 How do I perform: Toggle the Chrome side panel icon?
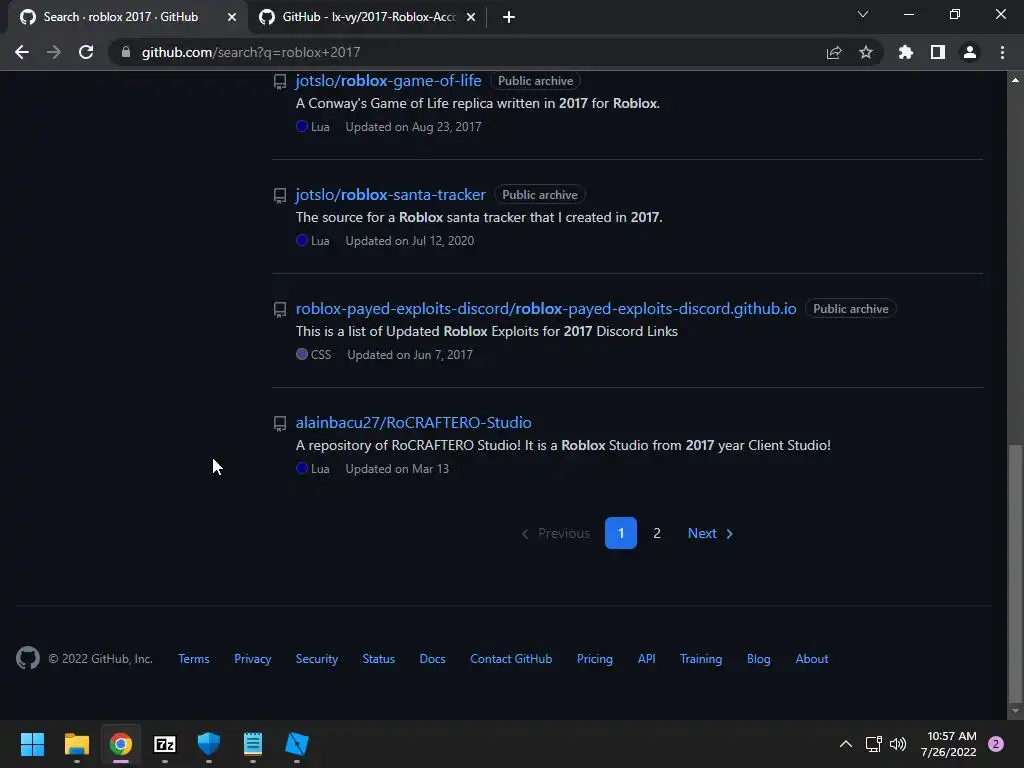coord(938,52)
